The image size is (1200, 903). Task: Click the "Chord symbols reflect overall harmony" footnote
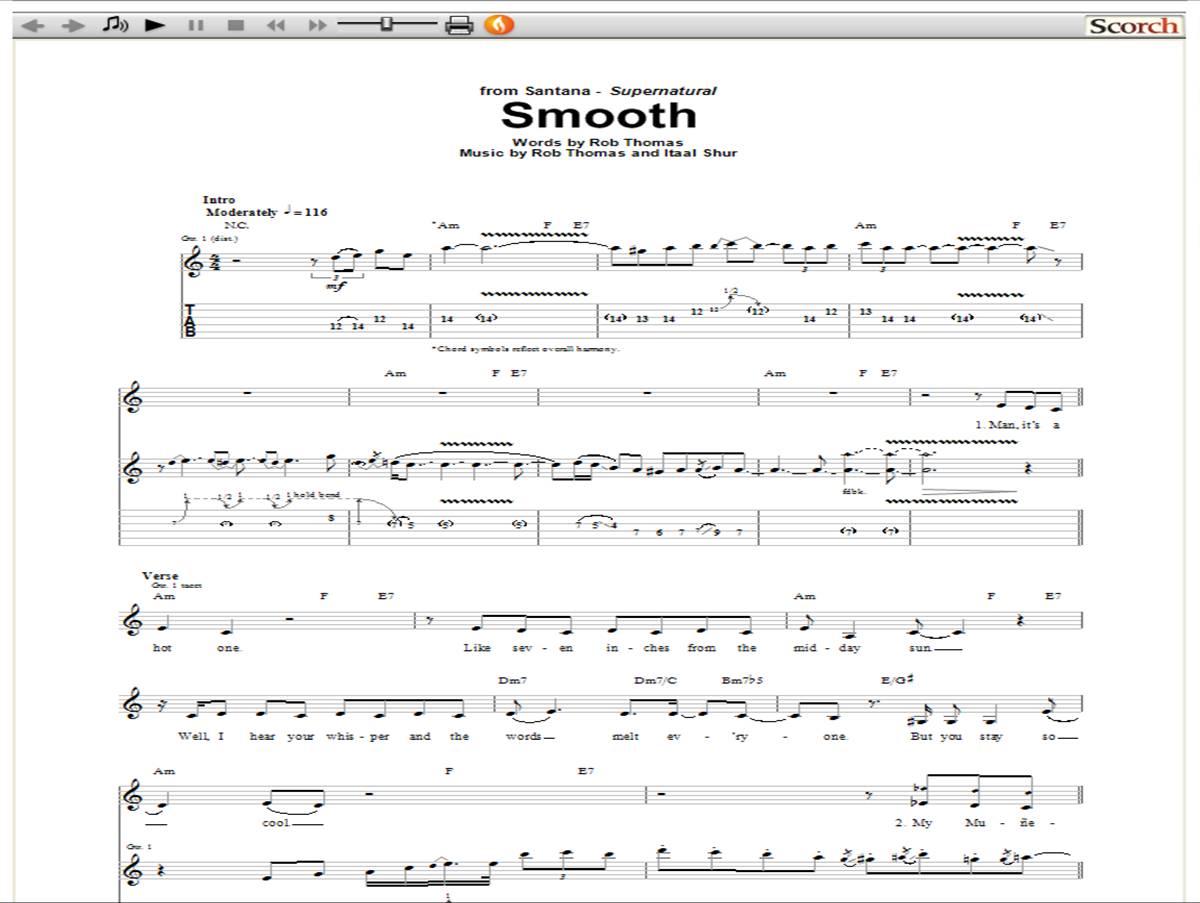(x=526, y=349)
